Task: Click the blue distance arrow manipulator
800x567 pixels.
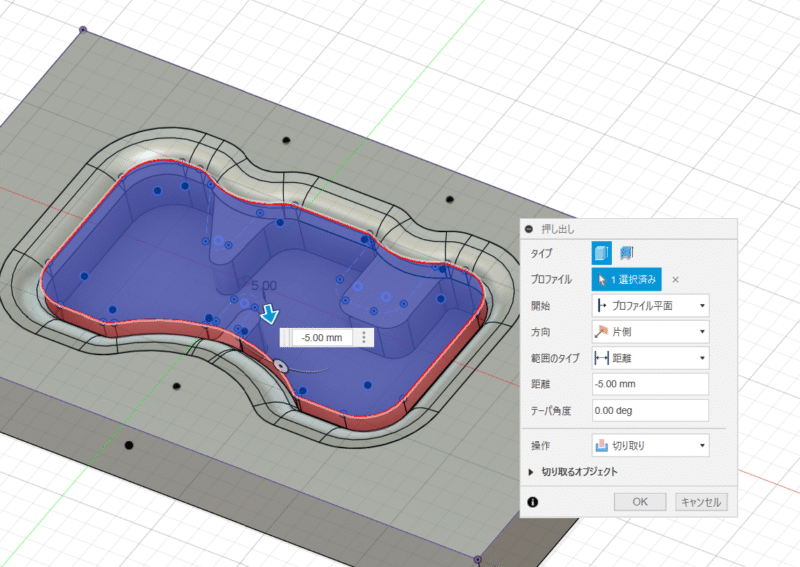Action: coord(269,315)
